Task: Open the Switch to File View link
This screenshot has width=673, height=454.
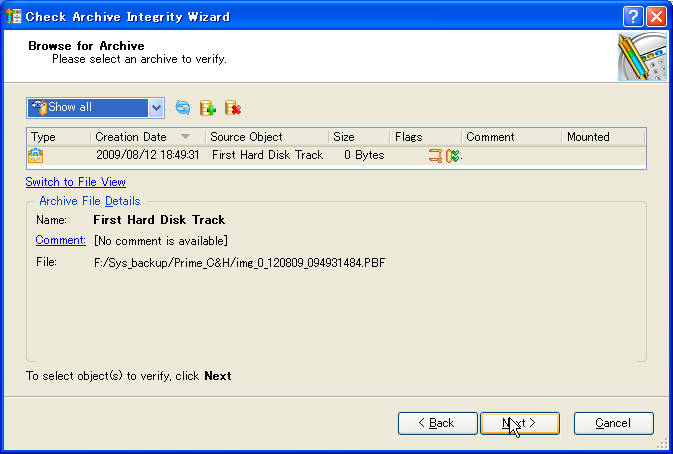Action: tap(76, 182)
